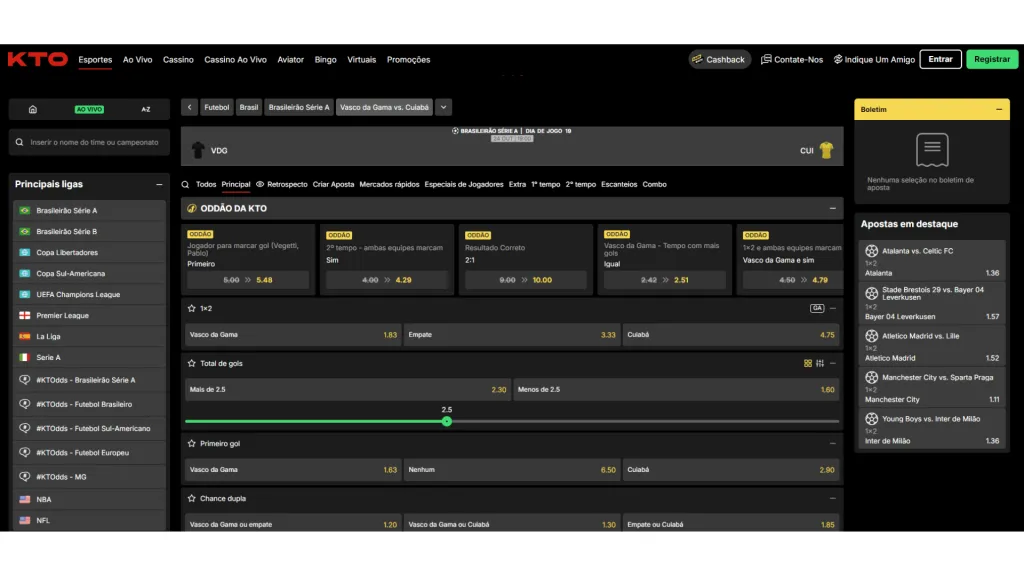The height and width of the screenshot is (576, 1024).
Task: Click the Cashback coins icon
Action: (x=697, y=59)
